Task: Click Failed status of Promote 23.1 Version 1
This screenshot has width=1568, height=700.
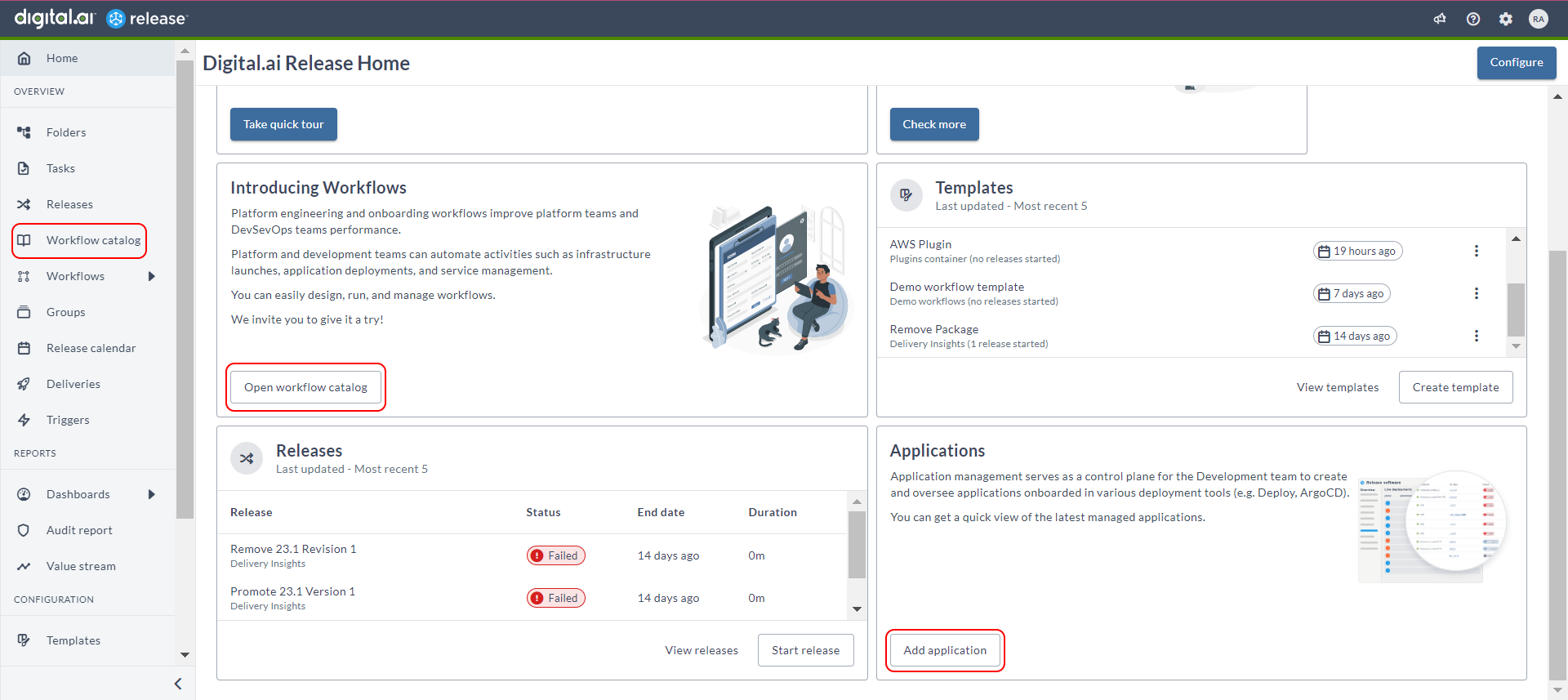Action: (555, 598)
